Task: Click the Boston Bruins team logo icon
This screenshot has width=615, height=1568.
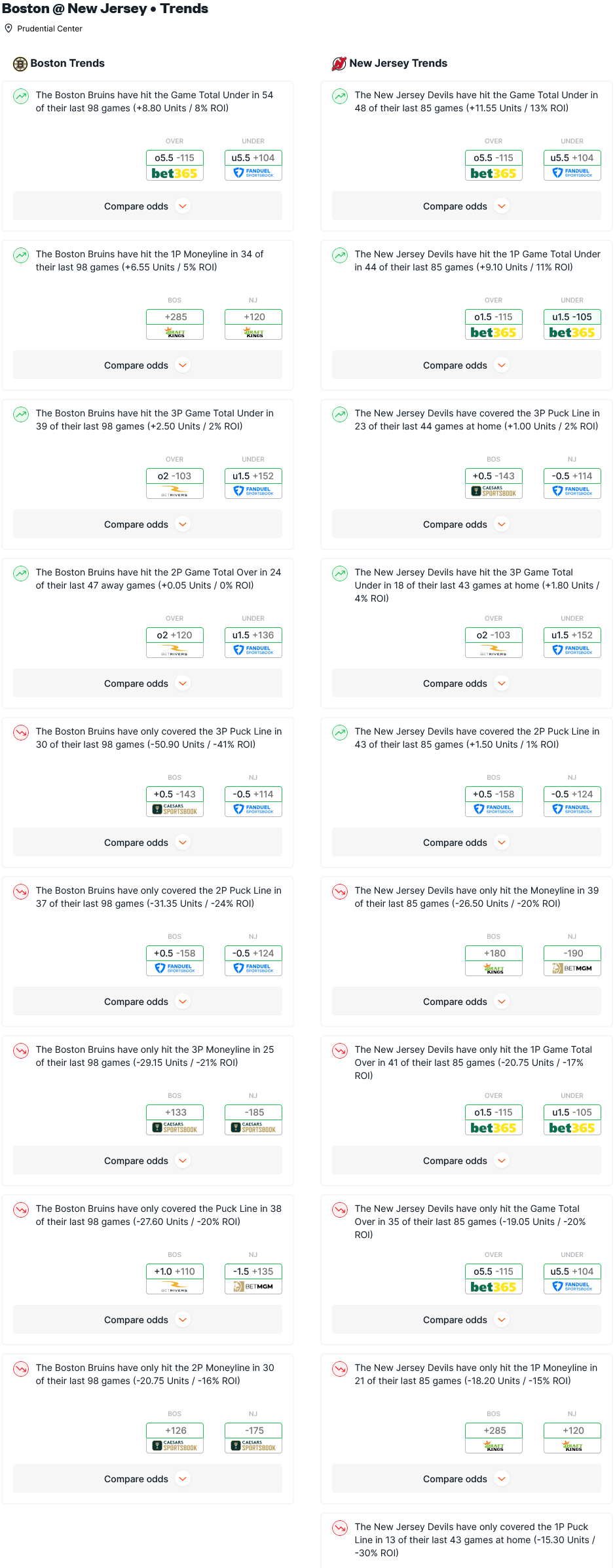Action: (20, 64)
